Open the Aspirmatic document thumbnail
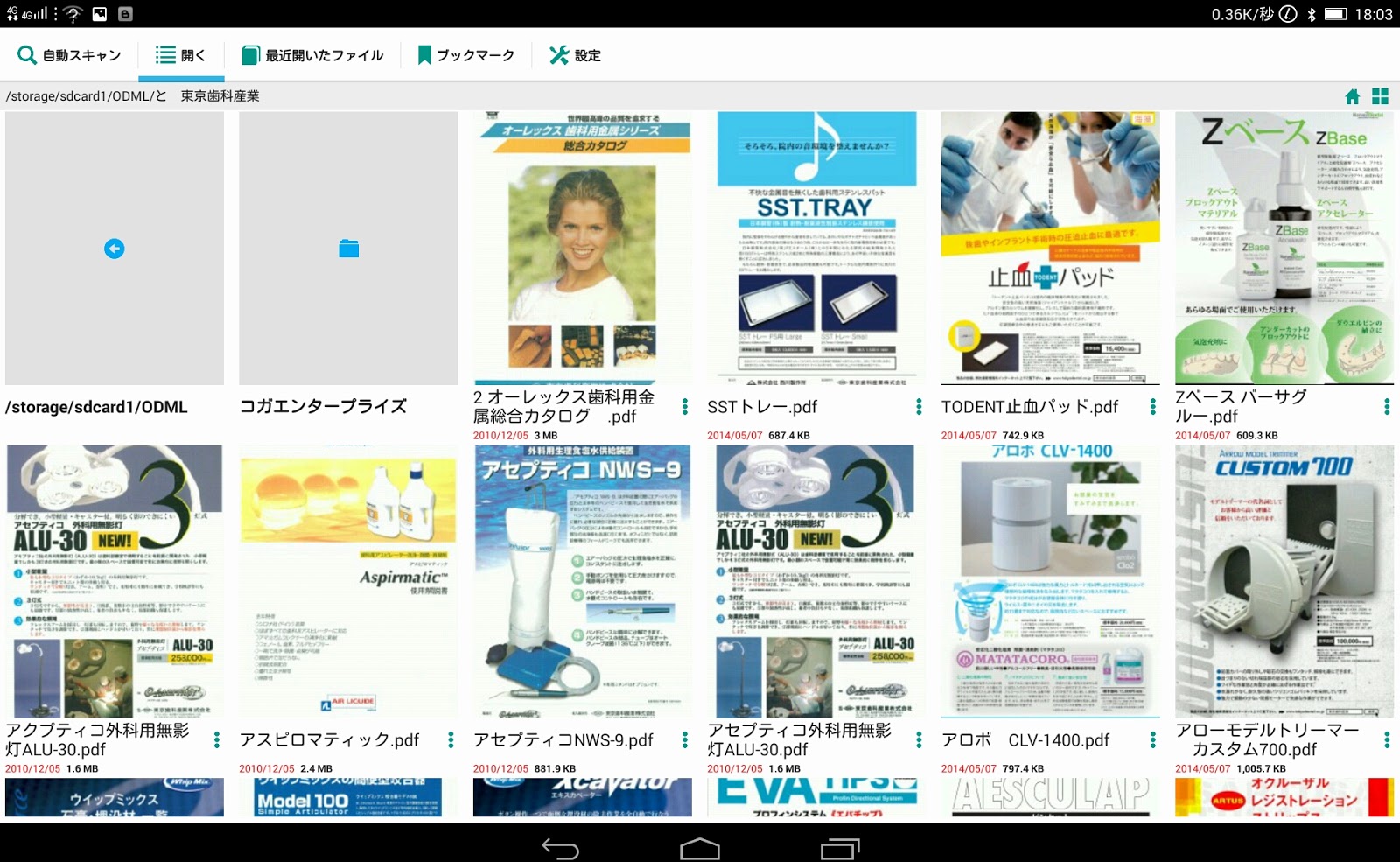 348,582
